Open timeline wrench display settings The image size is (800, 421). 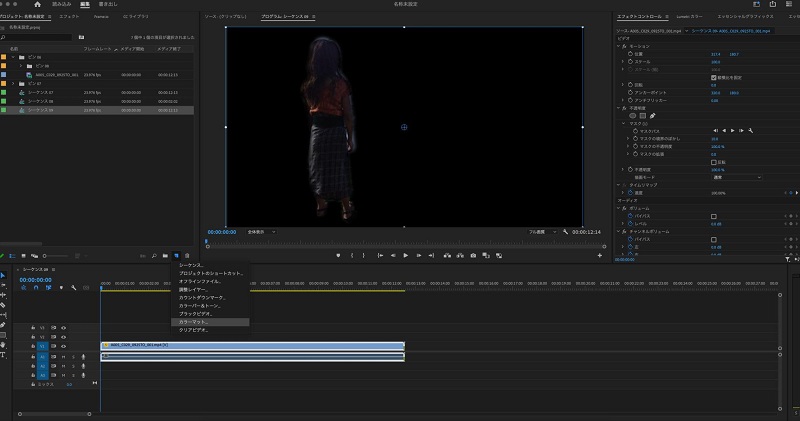click(73, 288)
